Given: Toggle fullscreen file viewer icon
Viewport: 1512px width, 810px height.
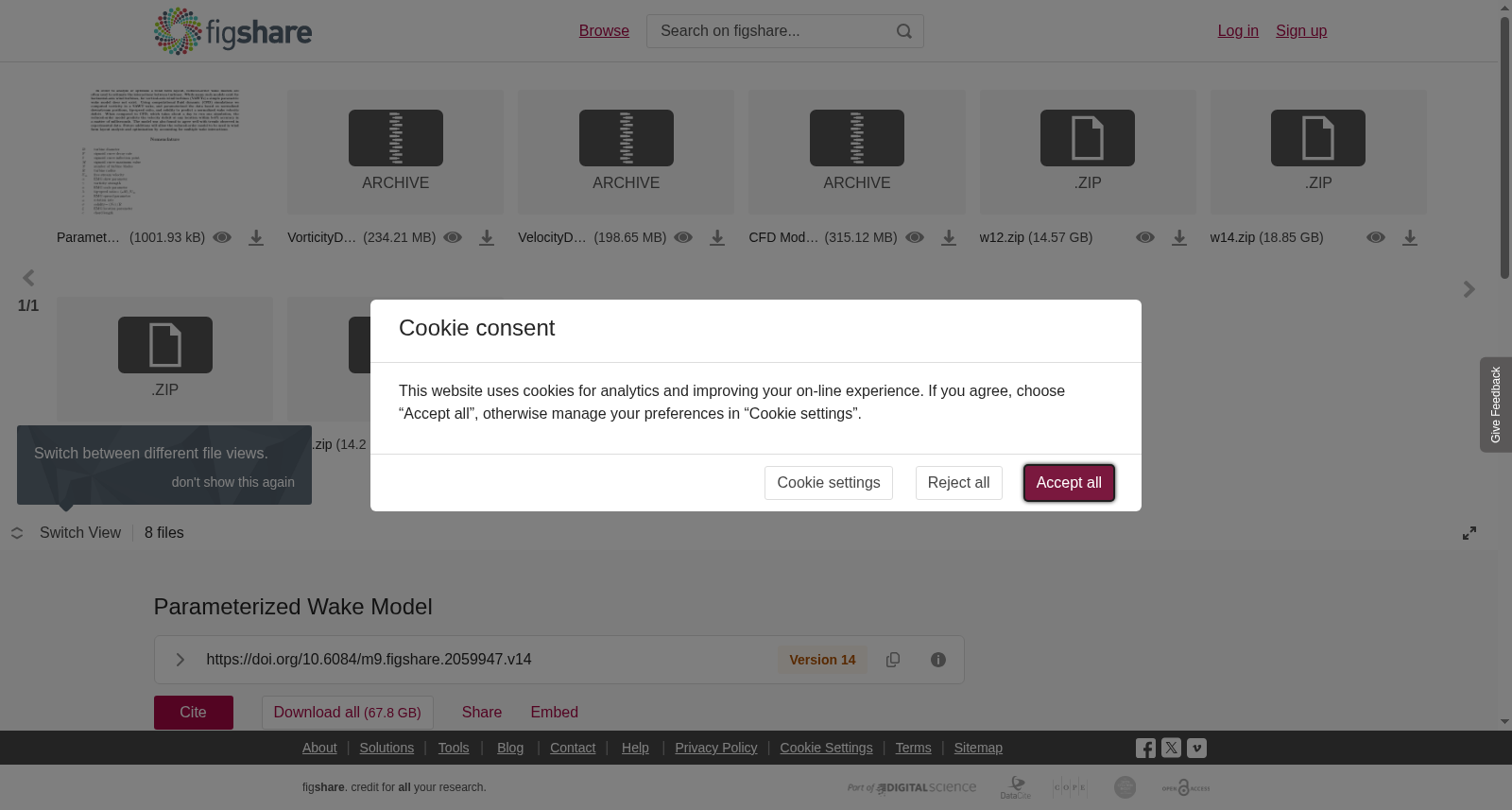Looking at the screenshot, I should tap(1469, 533).
